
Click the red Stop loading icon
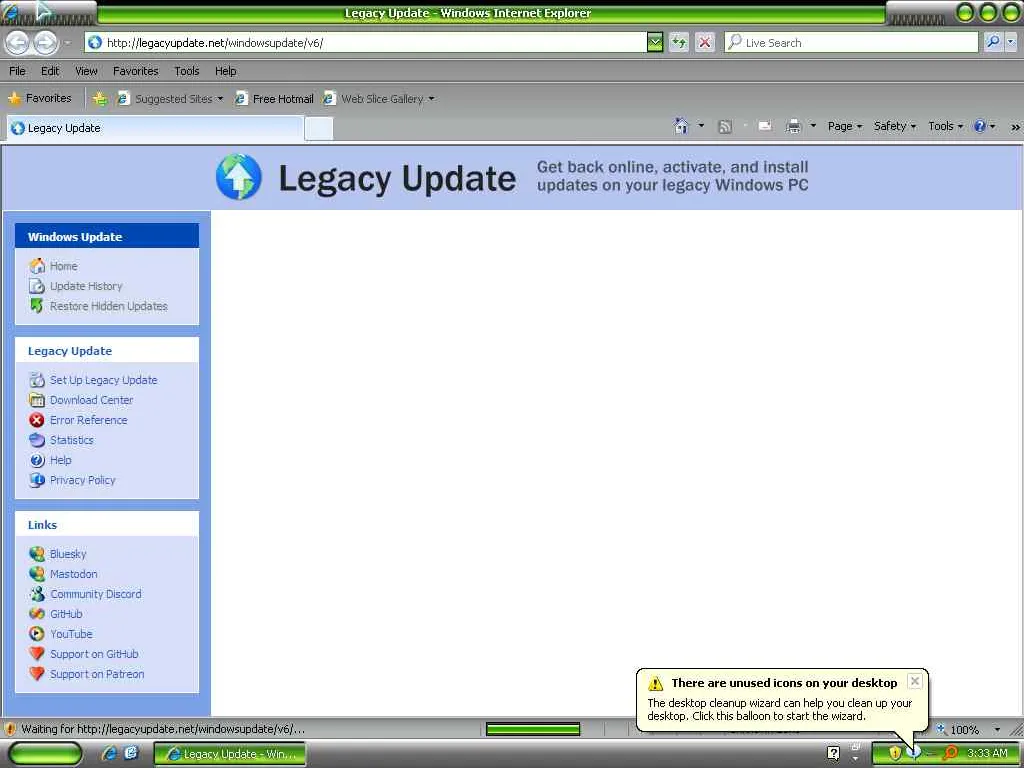pyautogui.click(x=705, y=43)
